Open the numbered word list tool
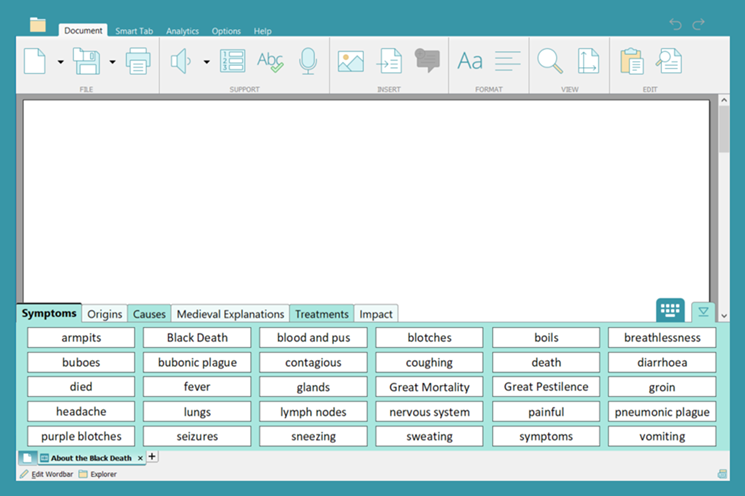Screen dimensions: 745x496 (233, 61)
